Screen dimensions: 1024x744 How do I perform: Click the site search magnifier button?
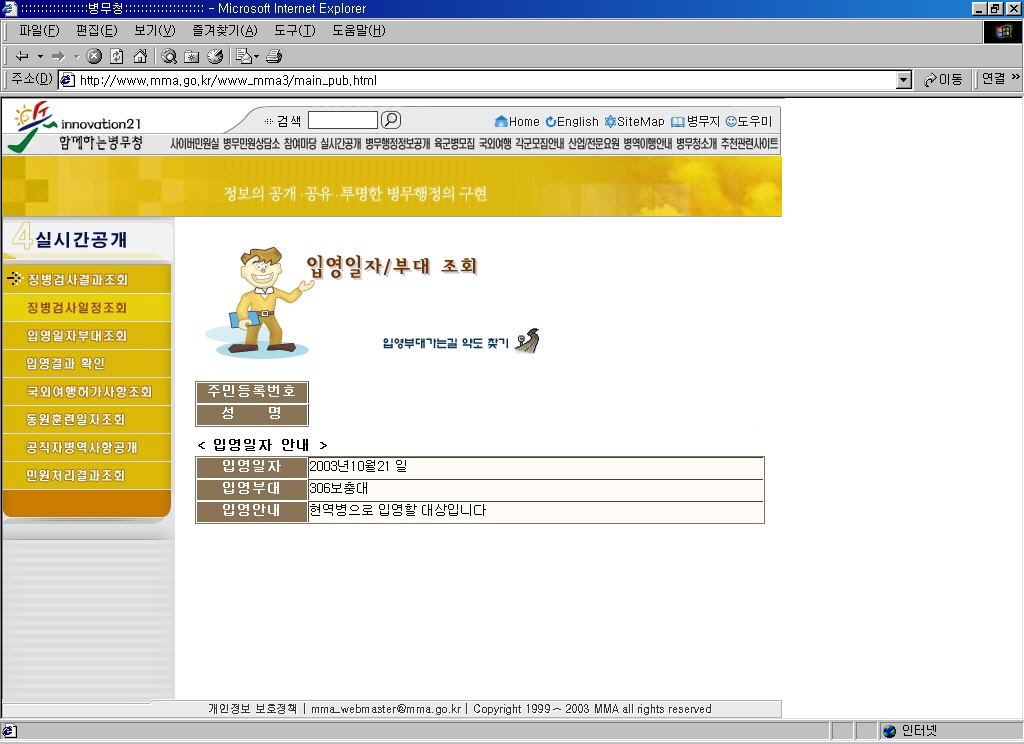(391, 120)
